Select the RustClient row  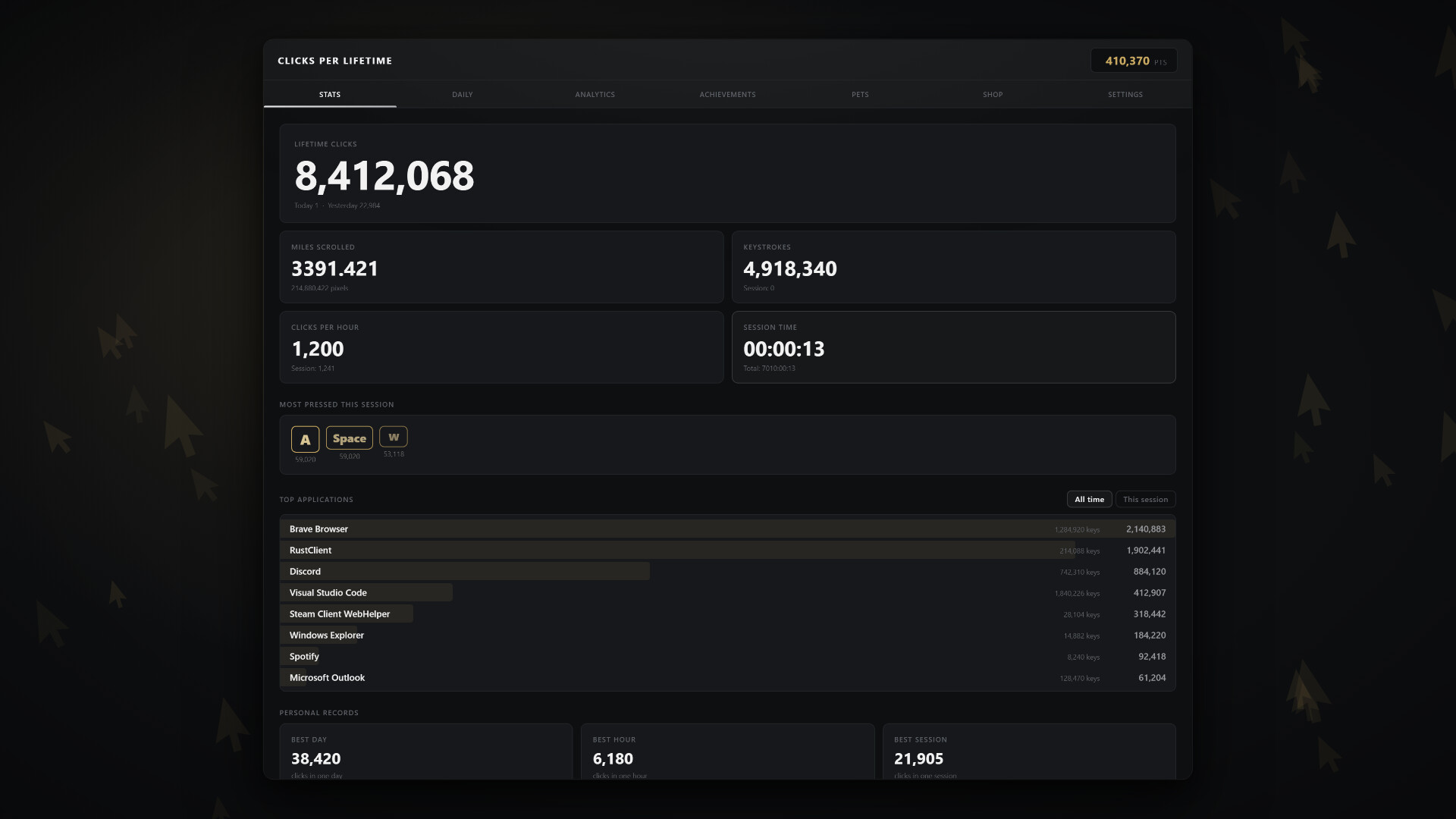(727, 550)
